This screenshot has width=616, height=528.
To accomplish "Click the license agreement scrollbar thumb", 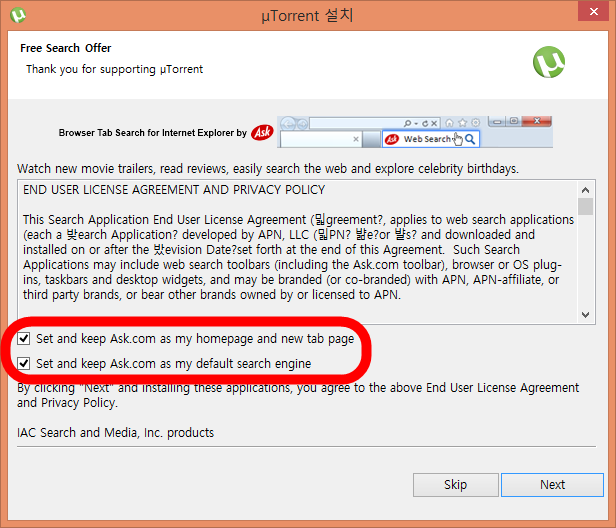I will pos(585,207).
